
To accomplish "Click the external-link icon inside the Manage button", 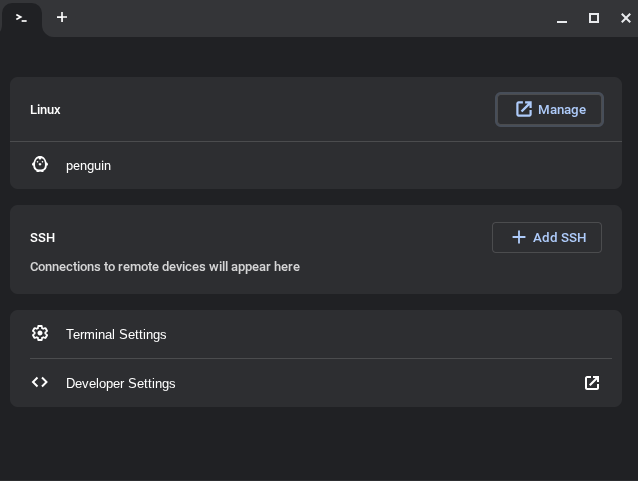I will pyautogui.click(x=524, y=109).
